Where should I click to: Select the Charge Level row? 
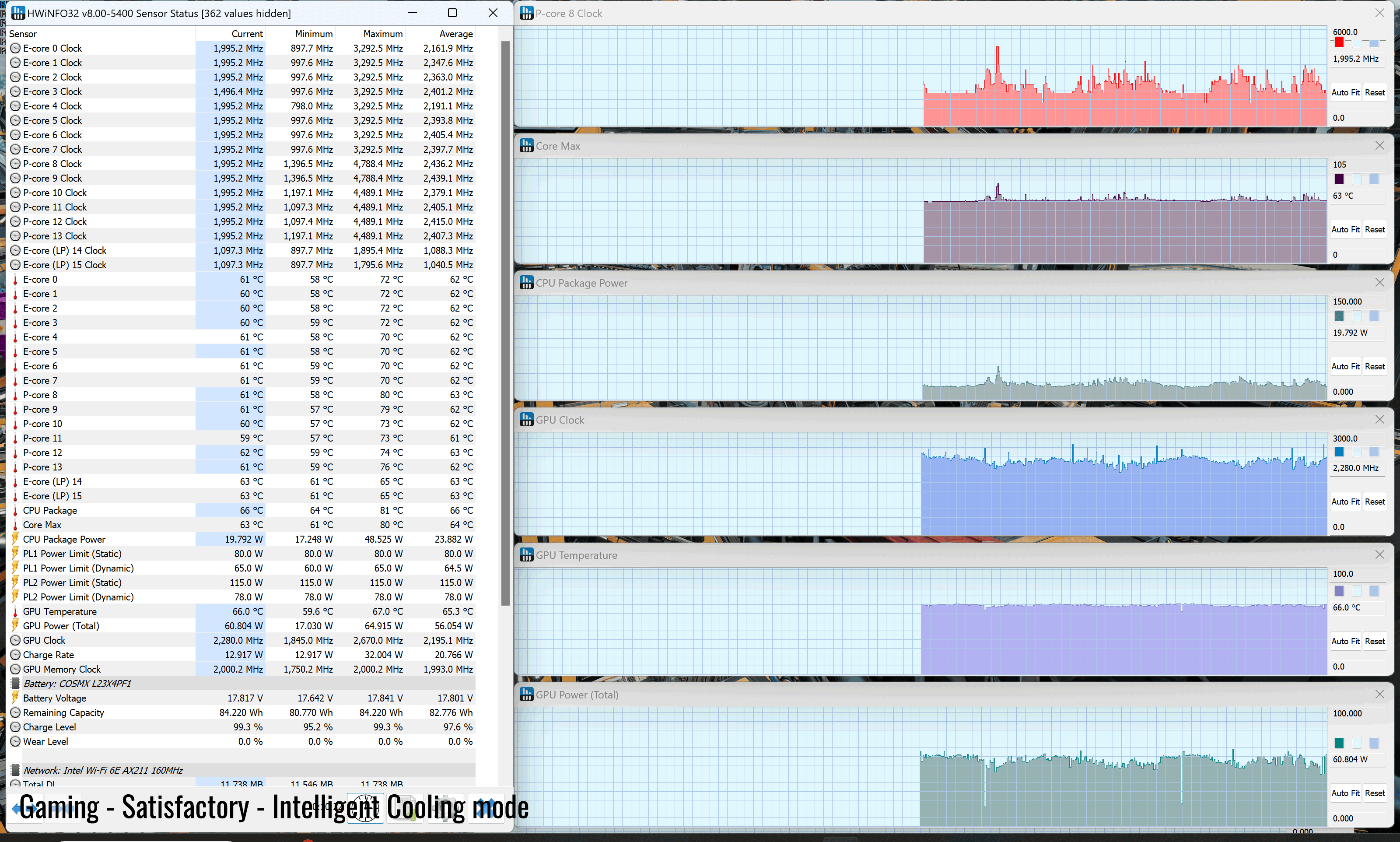(x=243, y=727)
